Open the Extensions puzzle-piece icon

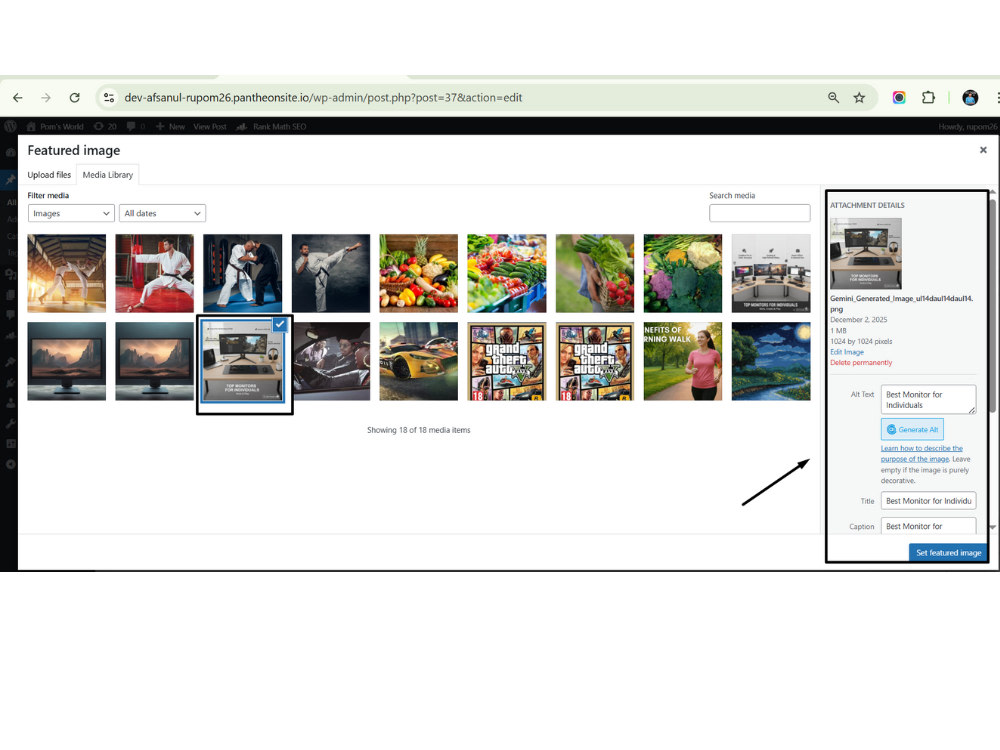(928, 98)
